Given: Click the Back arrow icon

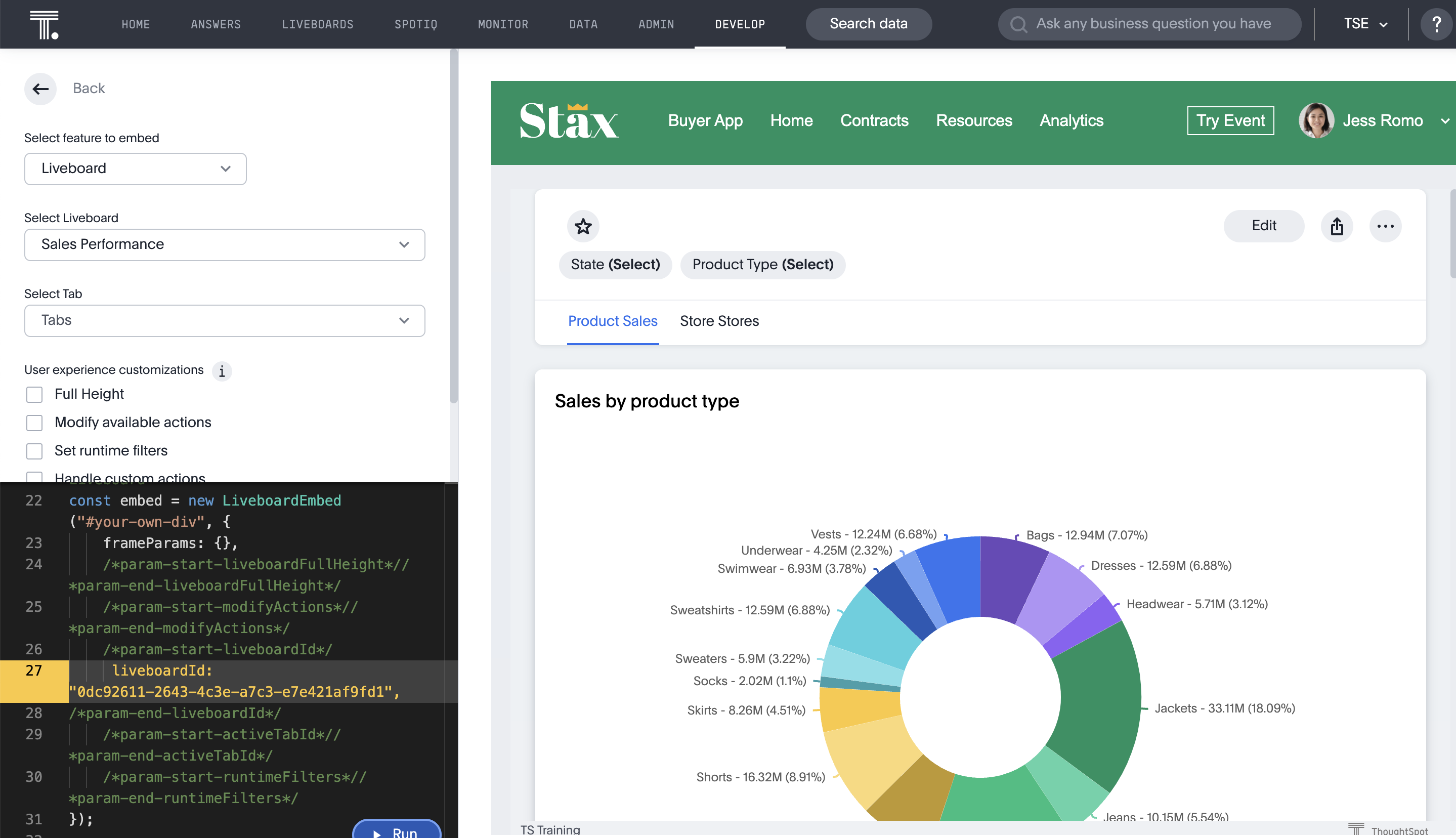Looking at the screenshot, I should pos(40,89).
